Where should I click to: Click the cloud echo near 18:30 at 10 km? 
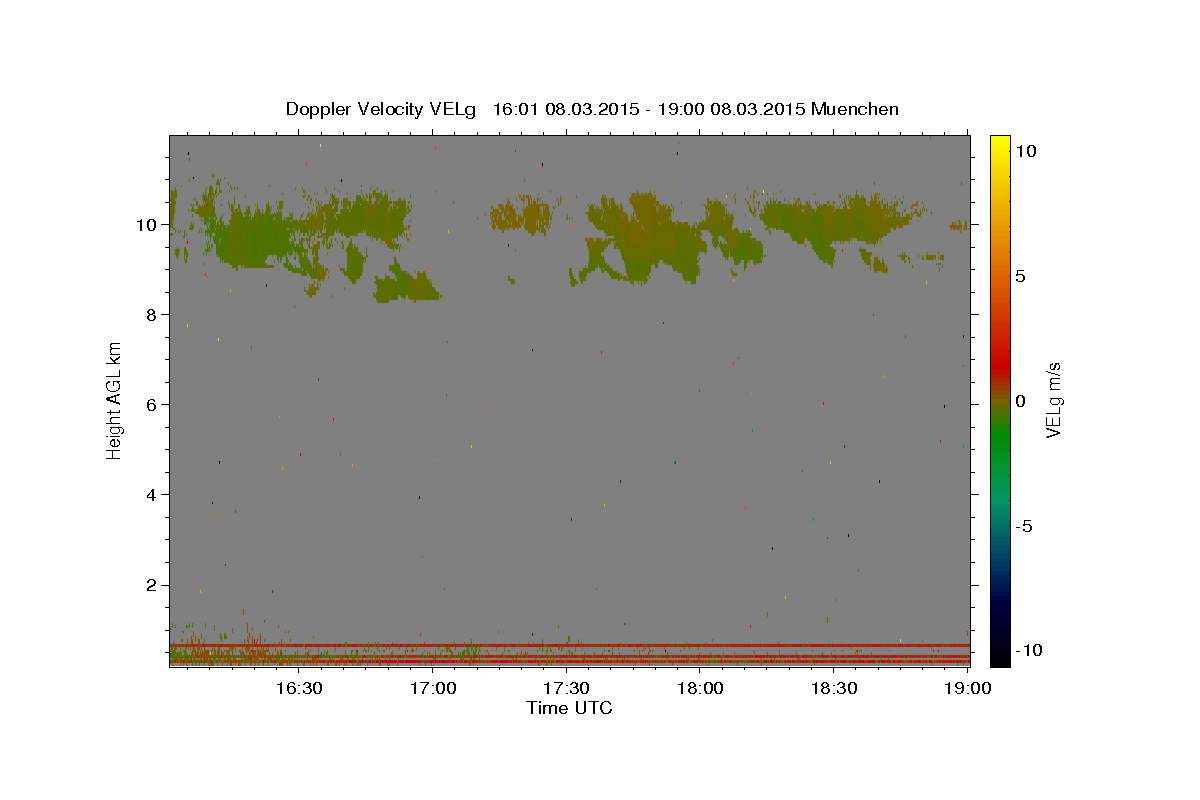coord(835,222)
